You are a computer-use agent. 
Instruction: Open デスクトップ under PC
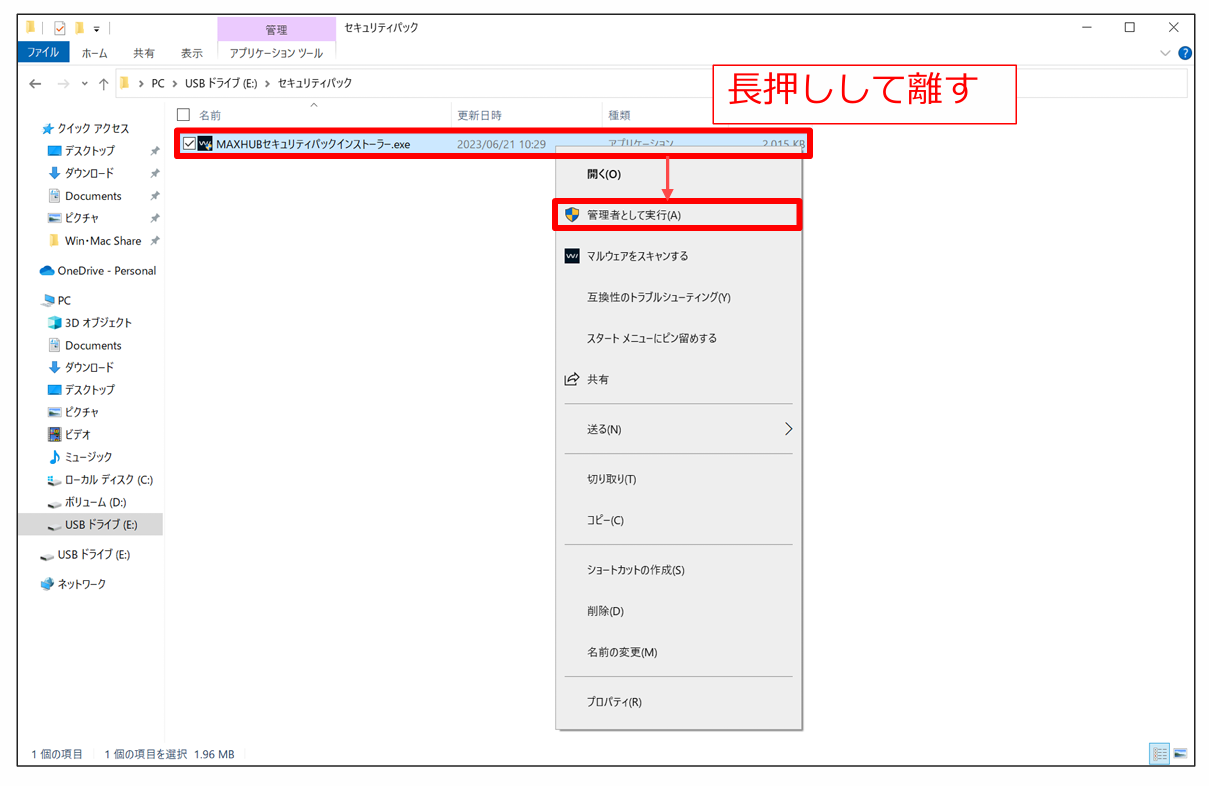tap(90, 390)
